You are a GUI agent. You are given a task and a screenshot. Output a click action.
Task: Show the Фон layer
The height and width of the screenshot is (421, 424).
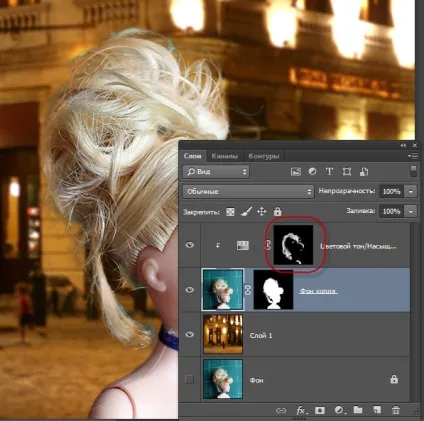pos(189,379)
